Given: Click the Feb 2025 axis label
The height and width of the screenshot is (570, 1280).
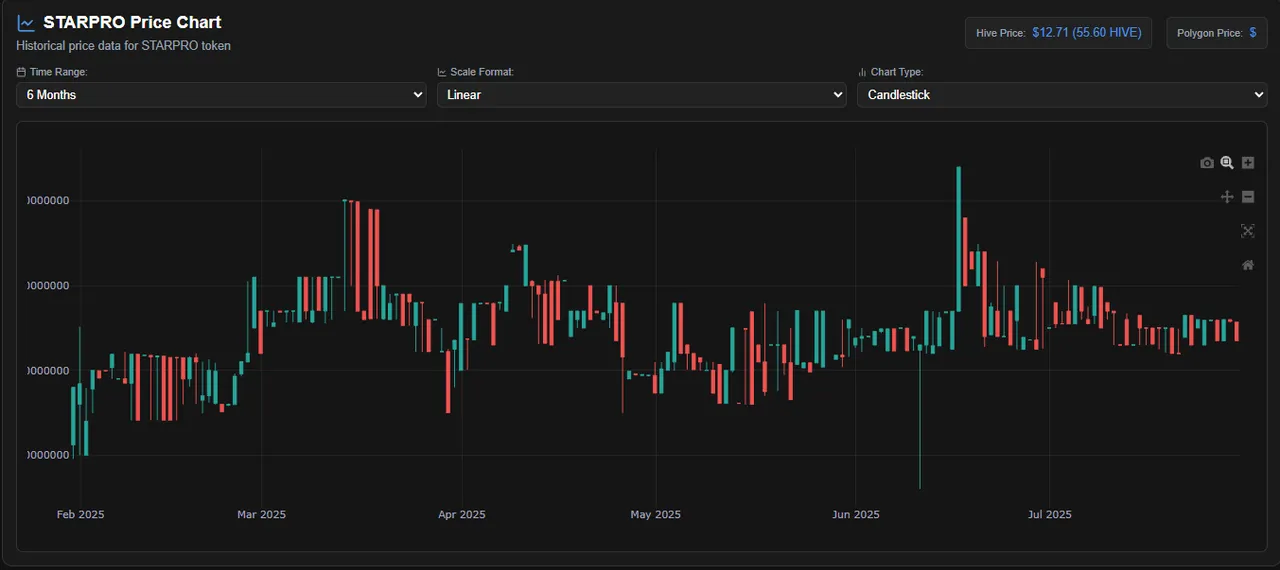Looking at the screenshot, I should 80,515.
